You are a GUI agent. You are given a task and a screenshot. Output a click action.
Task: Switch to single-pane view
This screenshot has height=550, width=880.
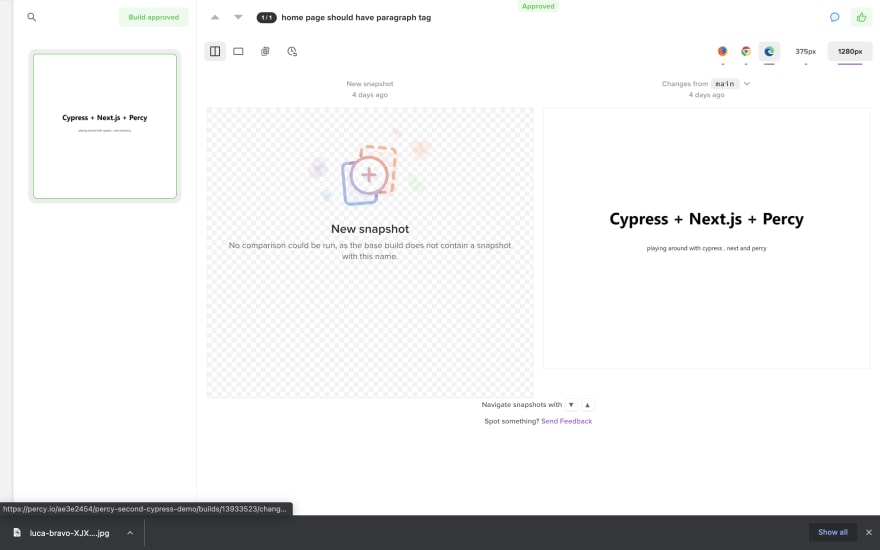(x=239, y=51)
